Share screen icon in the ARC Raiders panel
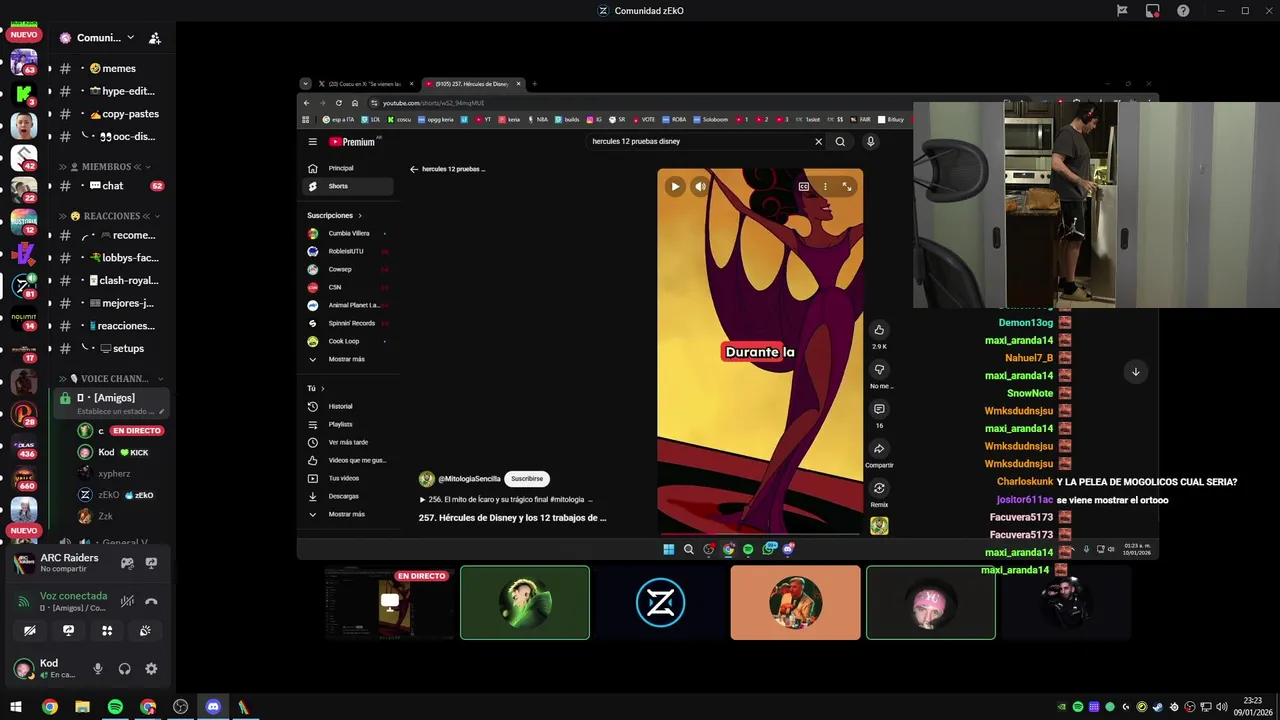 coord(151,563)
